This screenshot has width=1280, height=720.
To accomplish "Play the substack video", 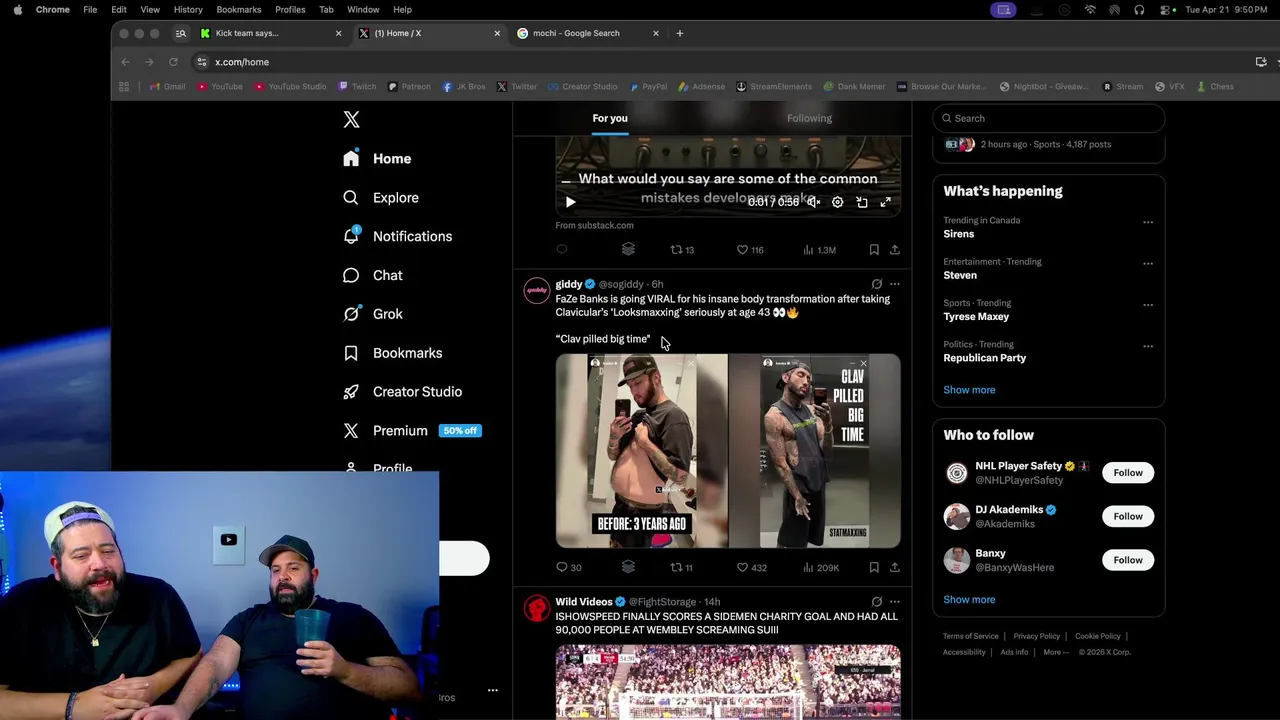I will [x=570, y=202].
